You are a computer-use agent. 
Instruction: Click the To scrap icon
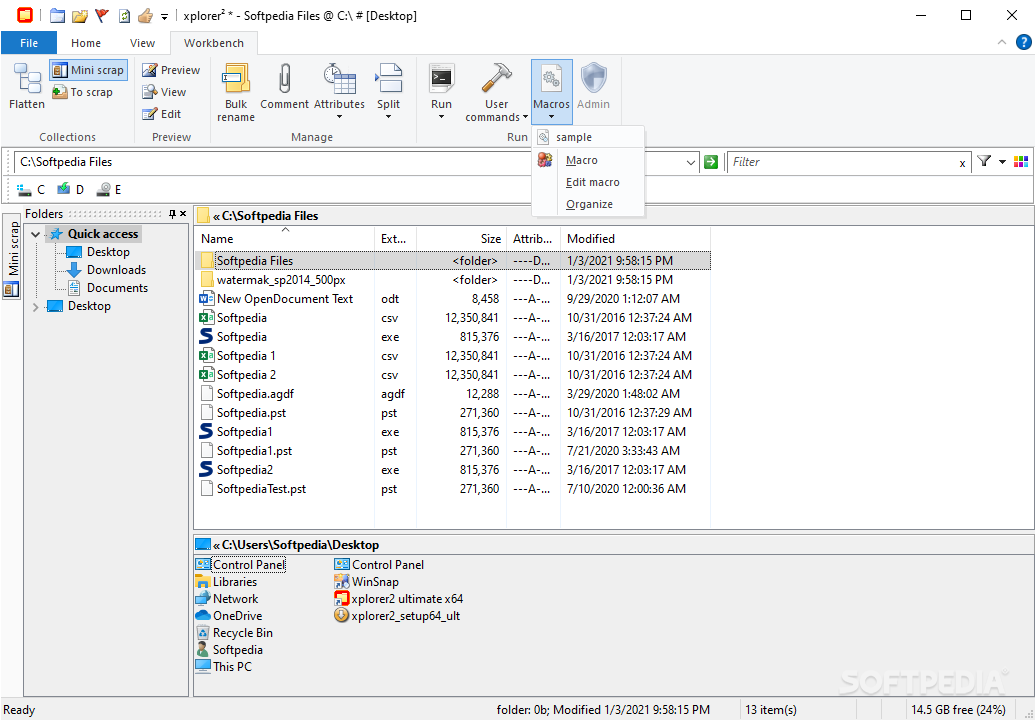[x=60, y=92]
